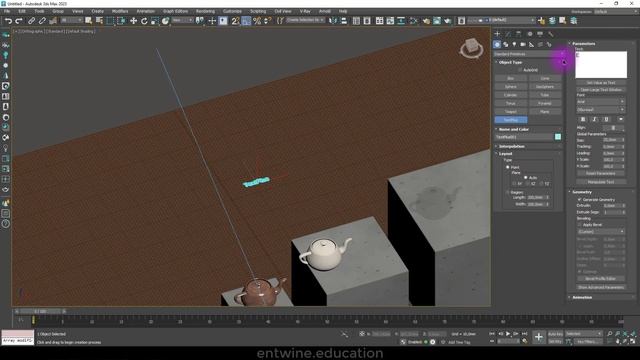Select the Region layout radio button
The height and width of the screenshot is (360, 640).
pyautogui.click(x=508, y=192)
